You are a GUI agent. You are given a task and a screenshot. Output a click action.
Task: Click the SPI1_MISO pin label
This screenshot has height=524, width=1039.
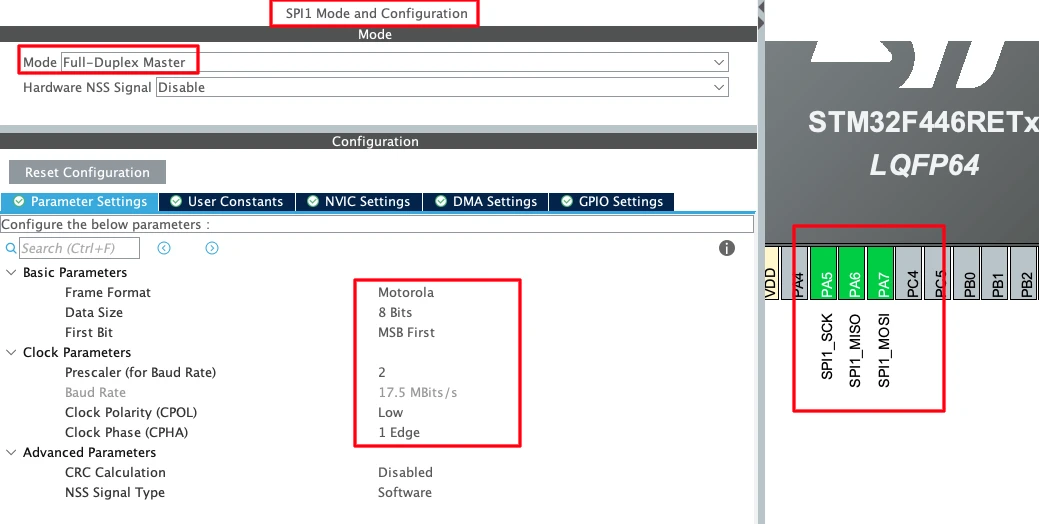pos(855,350)
